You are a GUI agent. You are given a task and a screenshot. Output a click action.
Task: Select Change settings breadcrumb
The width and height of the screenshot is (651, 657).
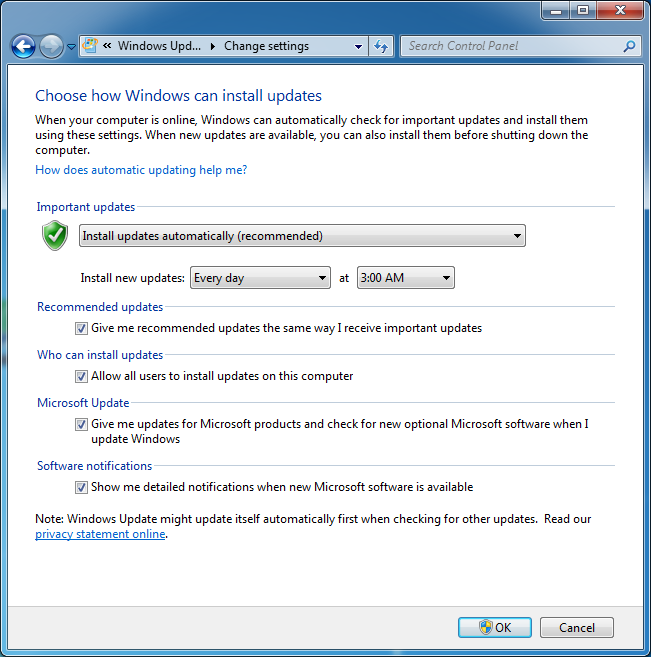[266, 46]
